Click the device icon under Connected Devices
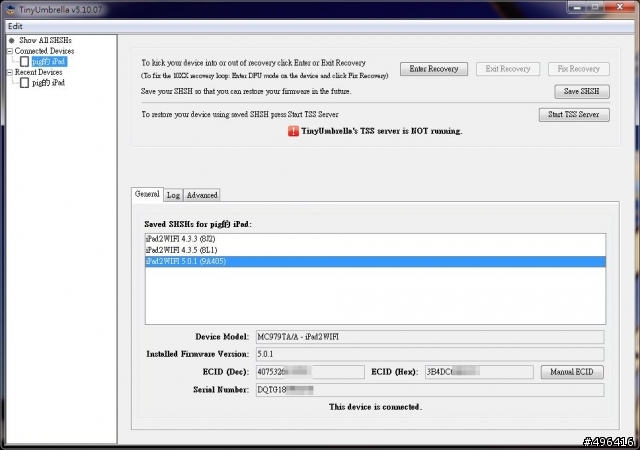Screen dimensions: 640x450 pos(24,62)
